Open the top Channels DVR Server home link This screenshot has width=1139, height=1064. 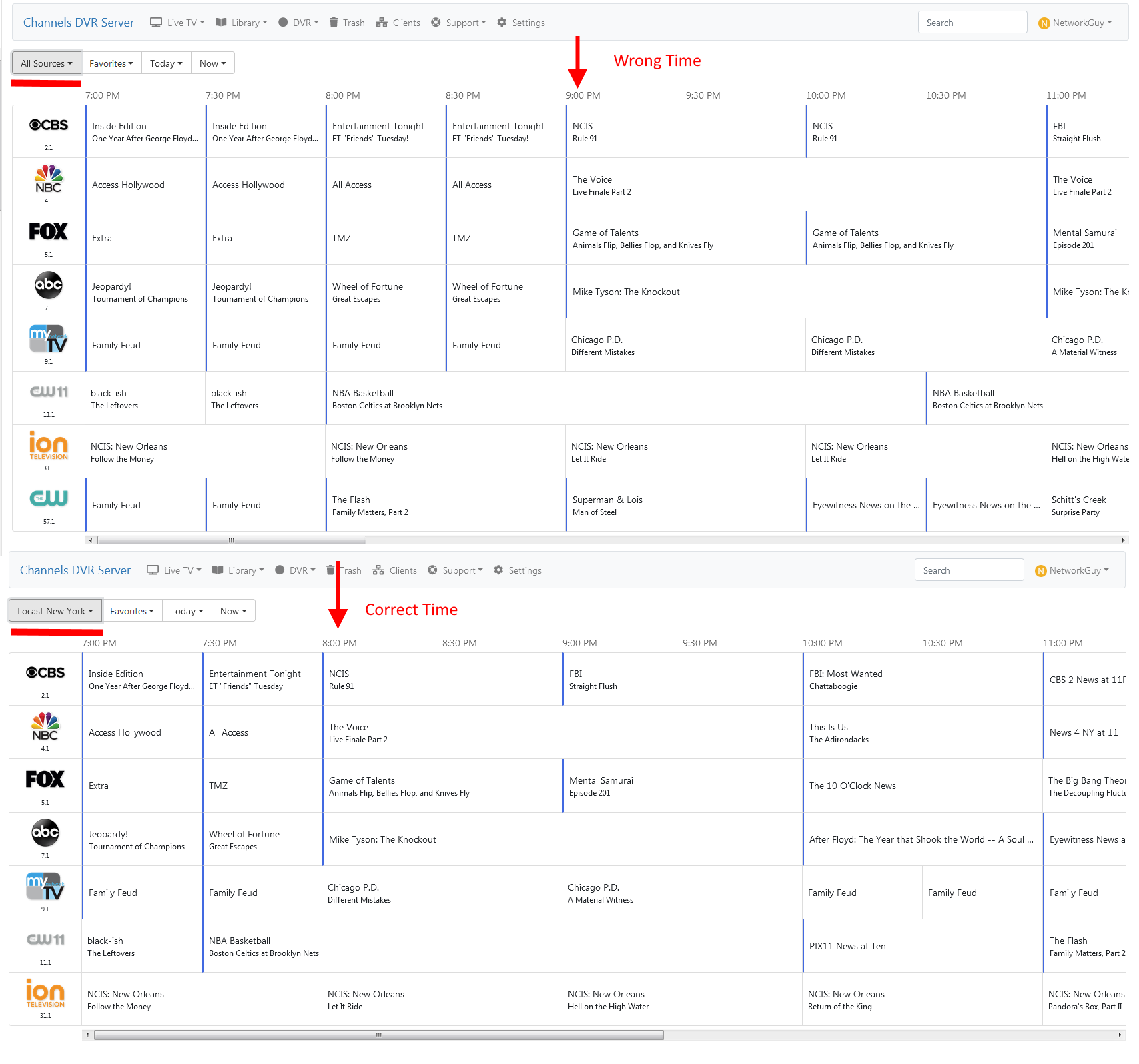[x=79, y=23]
